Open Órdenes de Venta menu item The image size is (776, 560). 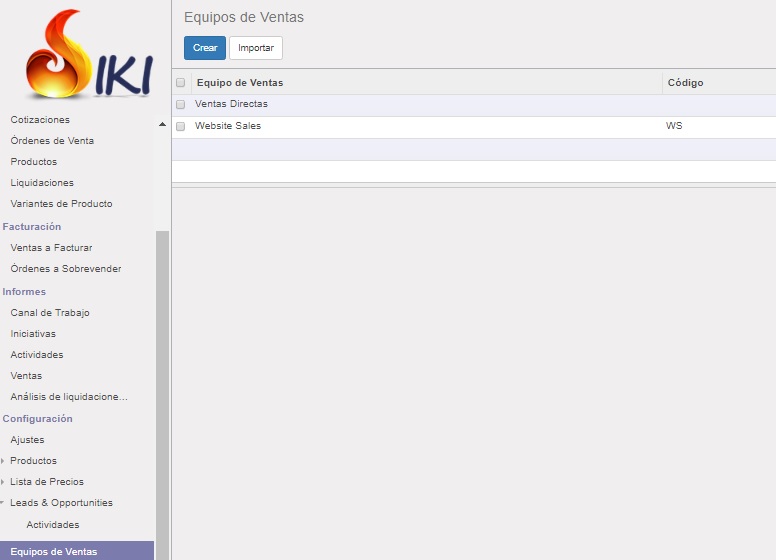52,141
